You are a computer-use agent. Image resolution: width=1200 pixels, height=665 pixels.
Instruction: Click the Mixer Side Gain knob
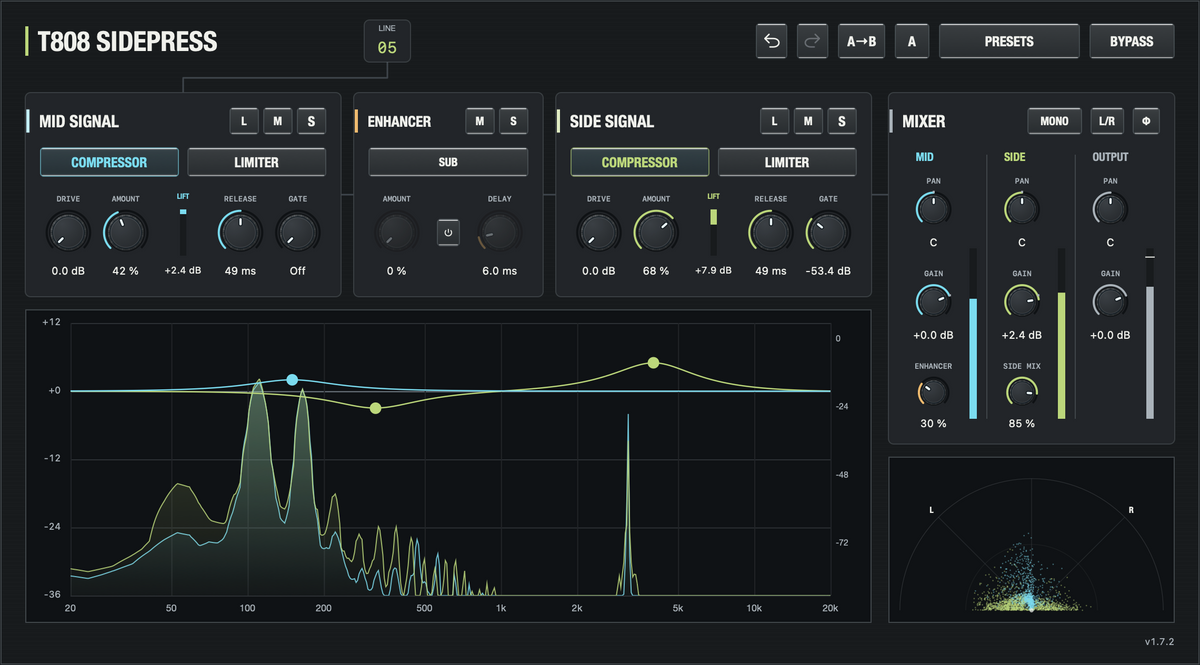pos(1022,301)
